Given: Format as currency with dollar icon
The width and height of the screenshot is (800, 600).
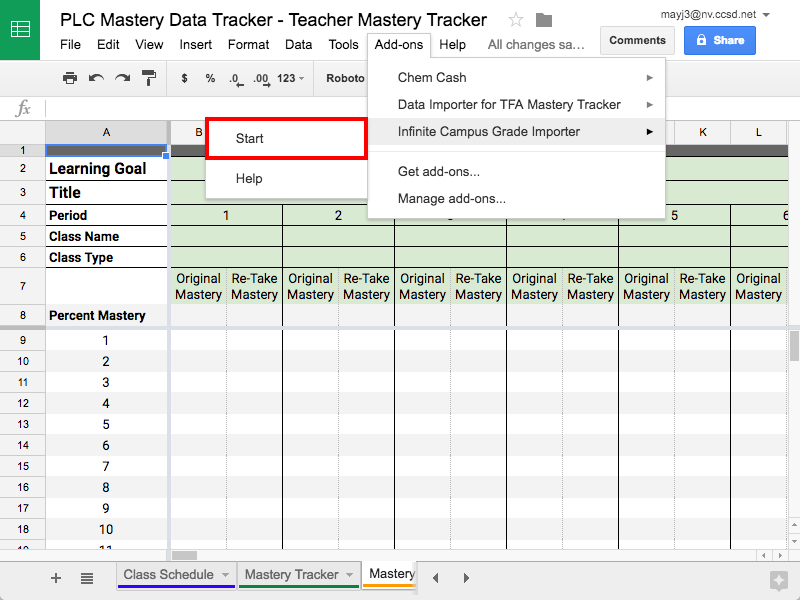Looking at the screenshot, I should pos(184,78).
